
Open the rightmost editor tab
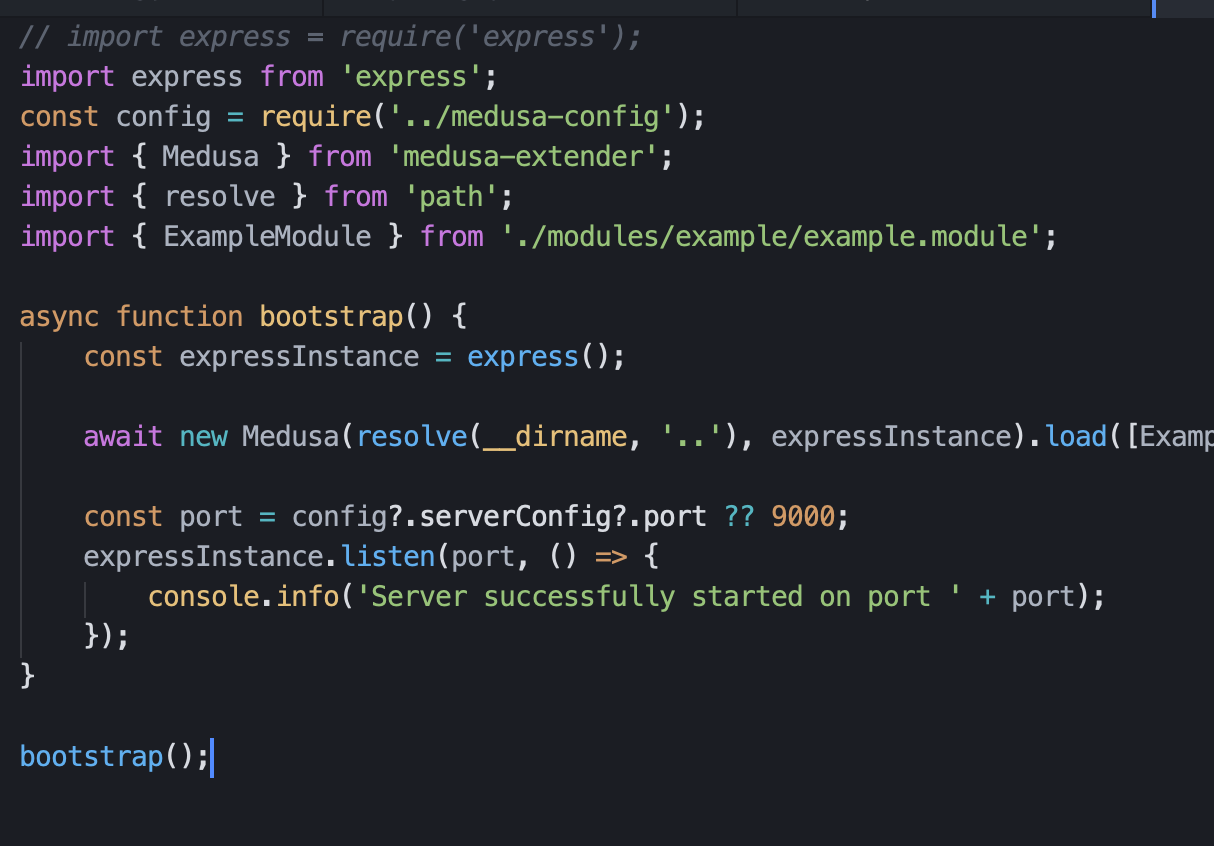coord(940,7)
